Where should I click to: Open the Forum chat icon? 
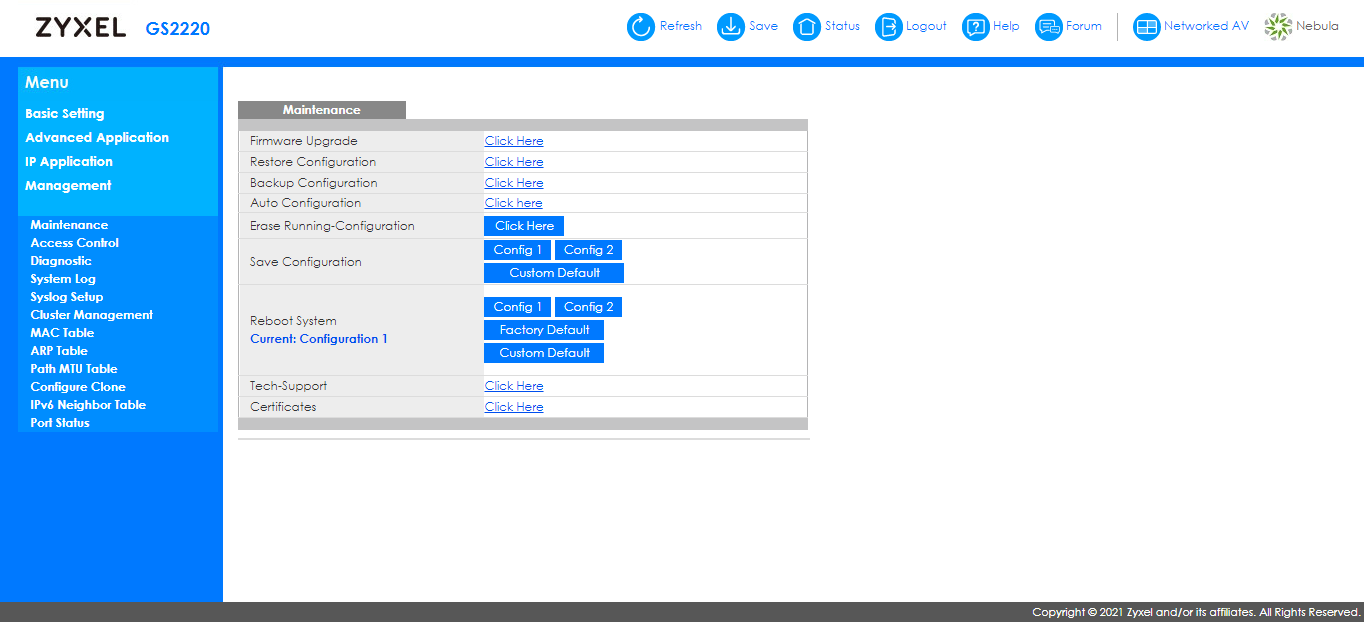click(1048, 27)
